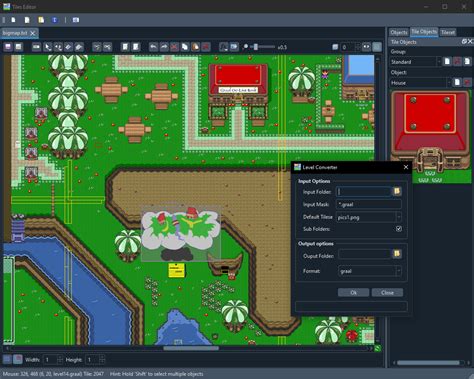Click the screenshot icon in the top toolbar

point(76,20)
